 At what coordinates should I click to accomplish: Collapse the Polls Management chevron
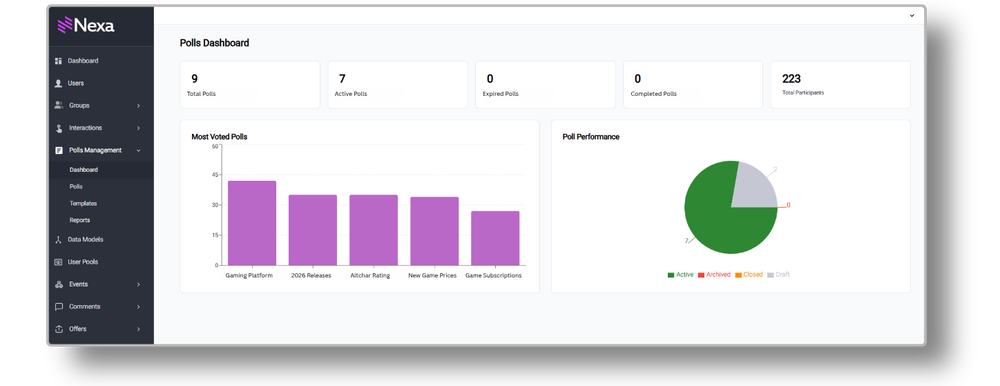(x=138, y=151)
